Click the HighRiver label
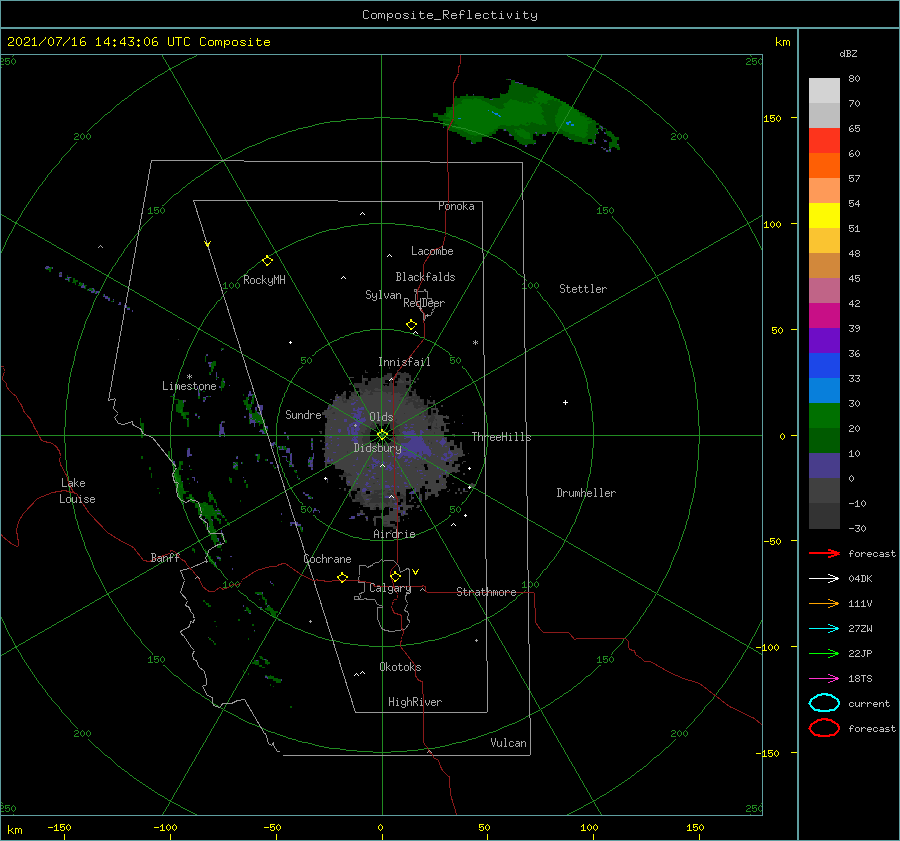This screenshot has width=900, height=841. (x=415, y=702)
